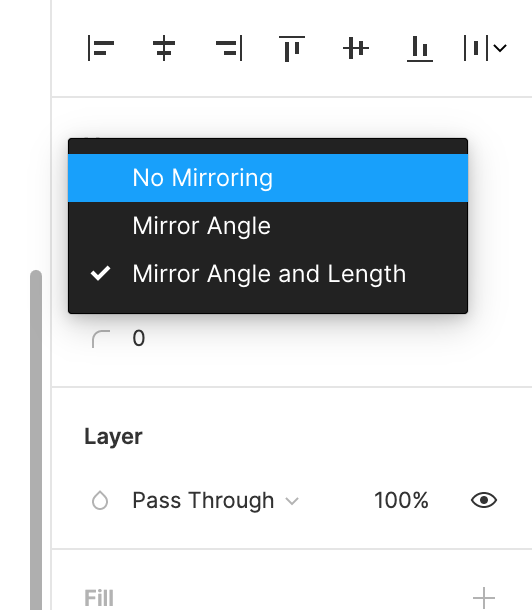Add a fill with plus button
Image resolution: width=532 pixels, height=610 pixels.
point(484,598)
